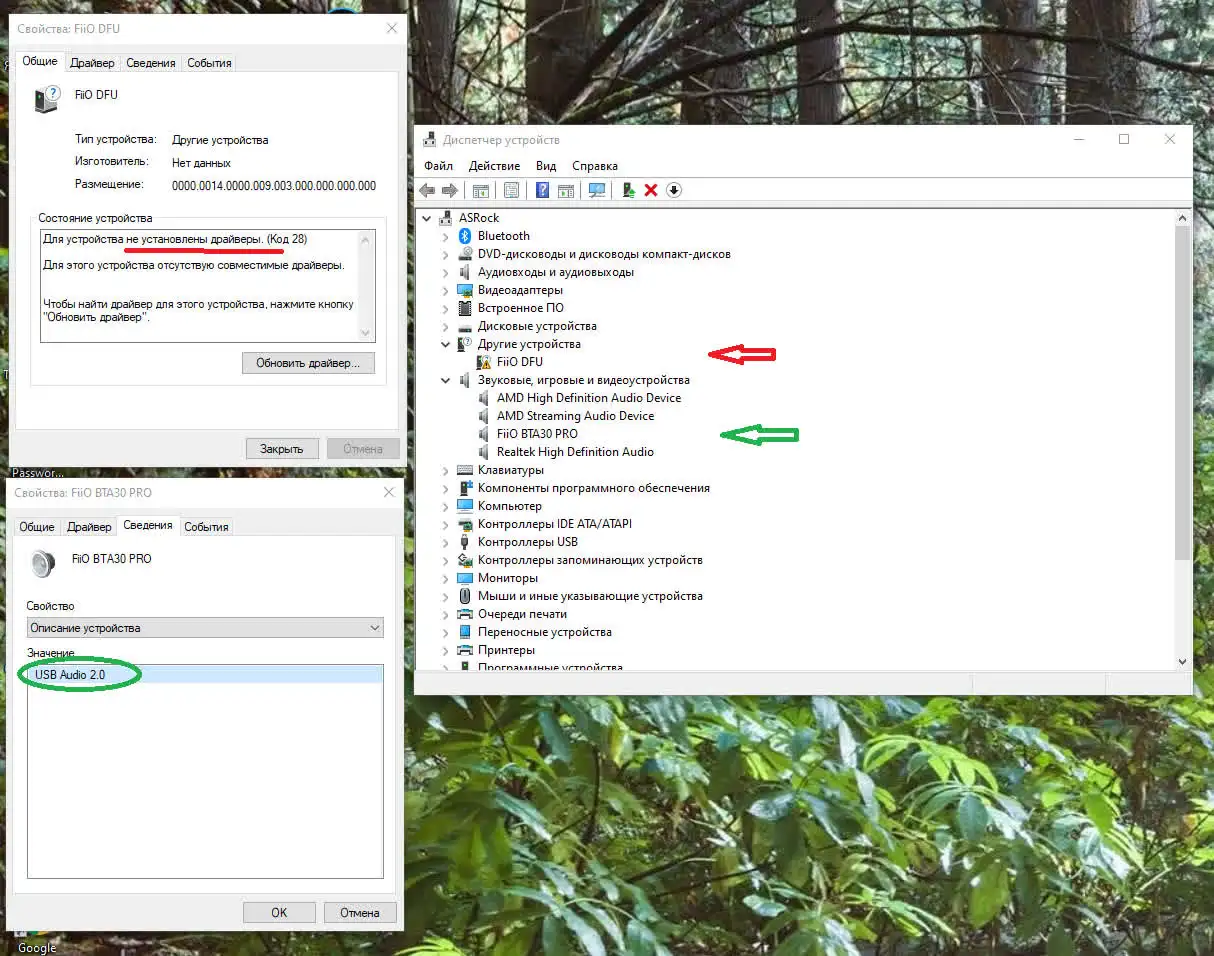The image size is (1214, 956).
Task: Click OK in FiiO BTA30 PRO properties
Action: (x=279, y=912)
